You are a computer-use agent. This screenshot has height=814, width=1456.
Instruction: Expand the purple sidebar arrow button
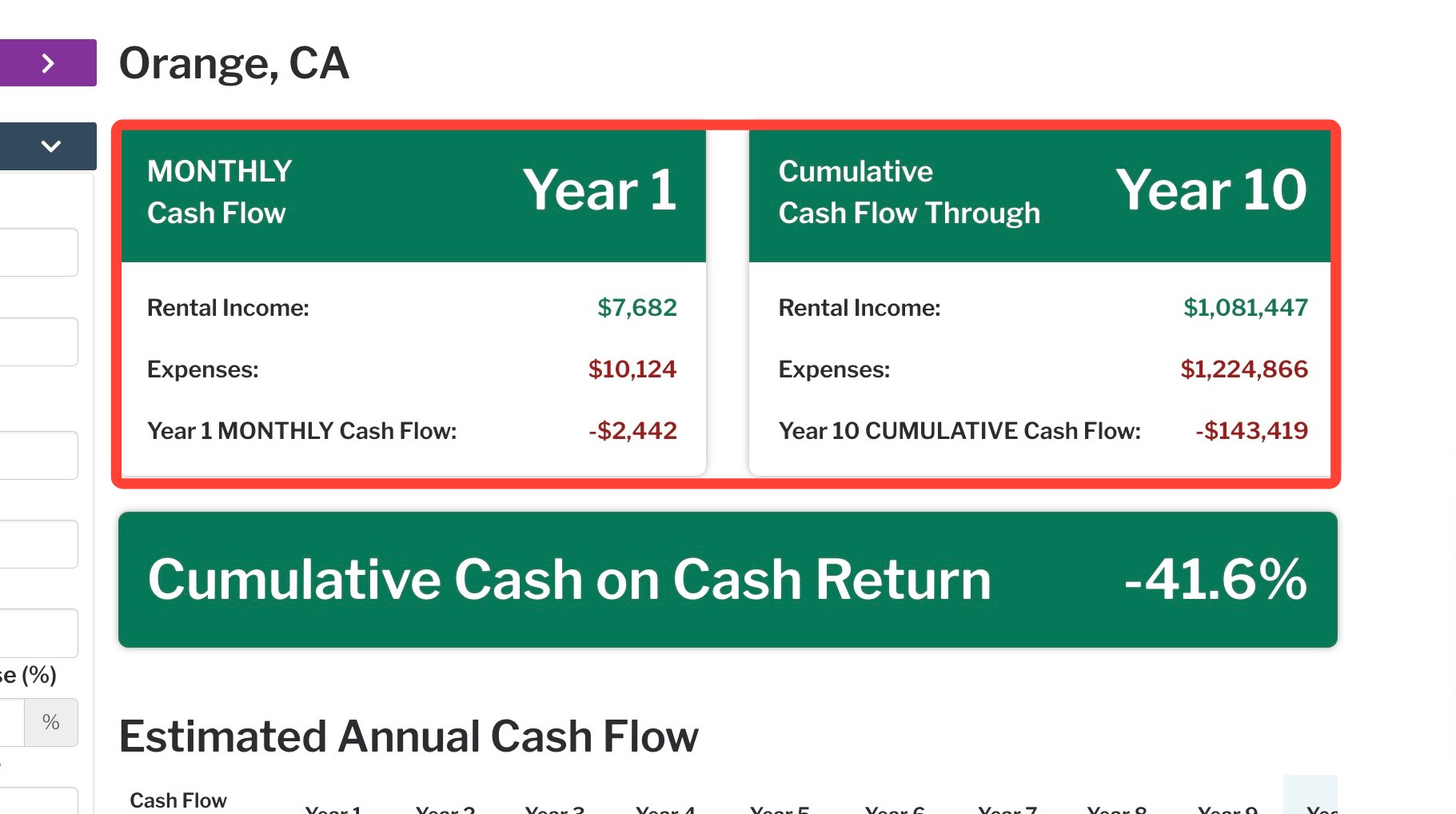click(48, 62)
